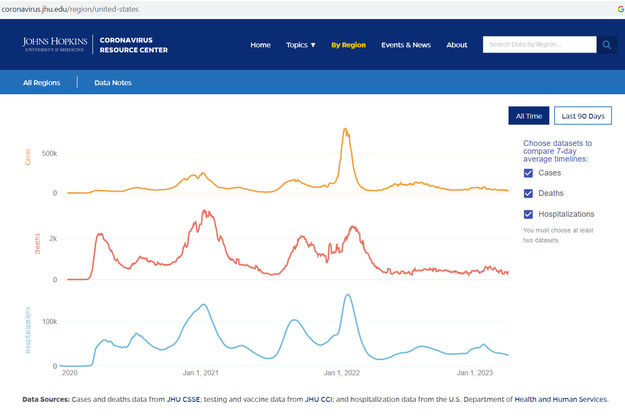Follow the JHU CSSE link
This screenshot has width=625, height=417.
(183, 399)
